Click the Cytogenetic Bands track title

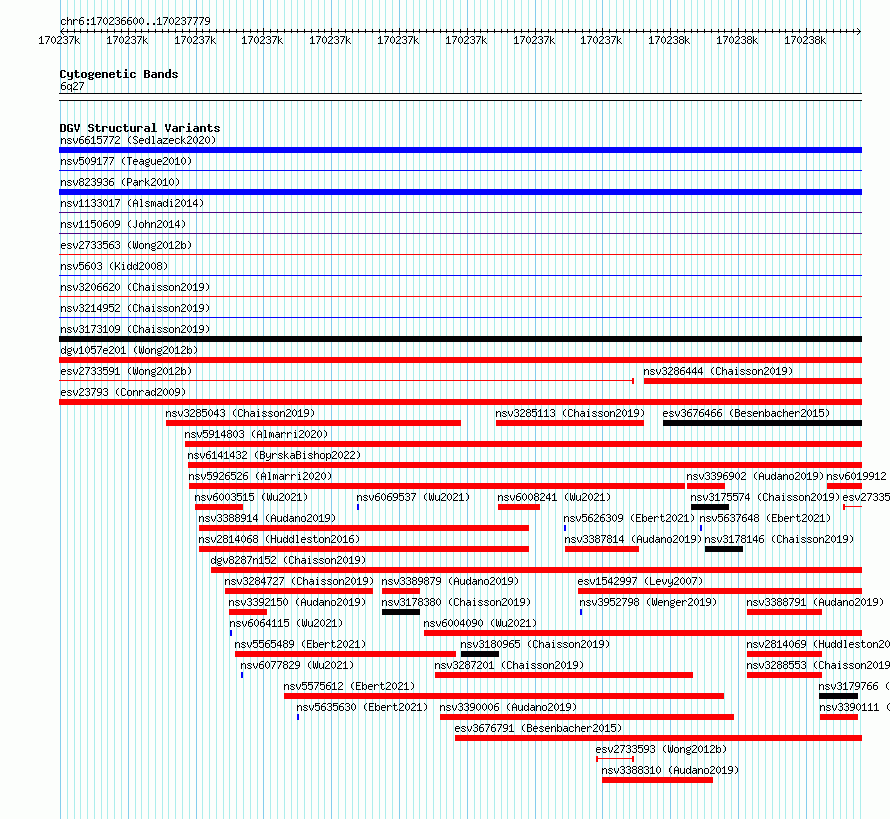[x=119, y=74]
